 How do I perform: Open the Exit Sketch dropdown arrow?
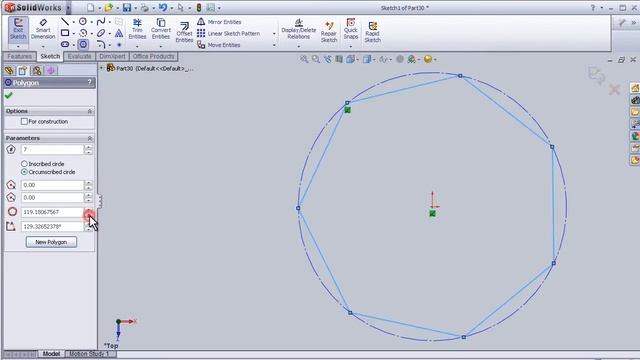pyautogui.click(x=18, y=47)
